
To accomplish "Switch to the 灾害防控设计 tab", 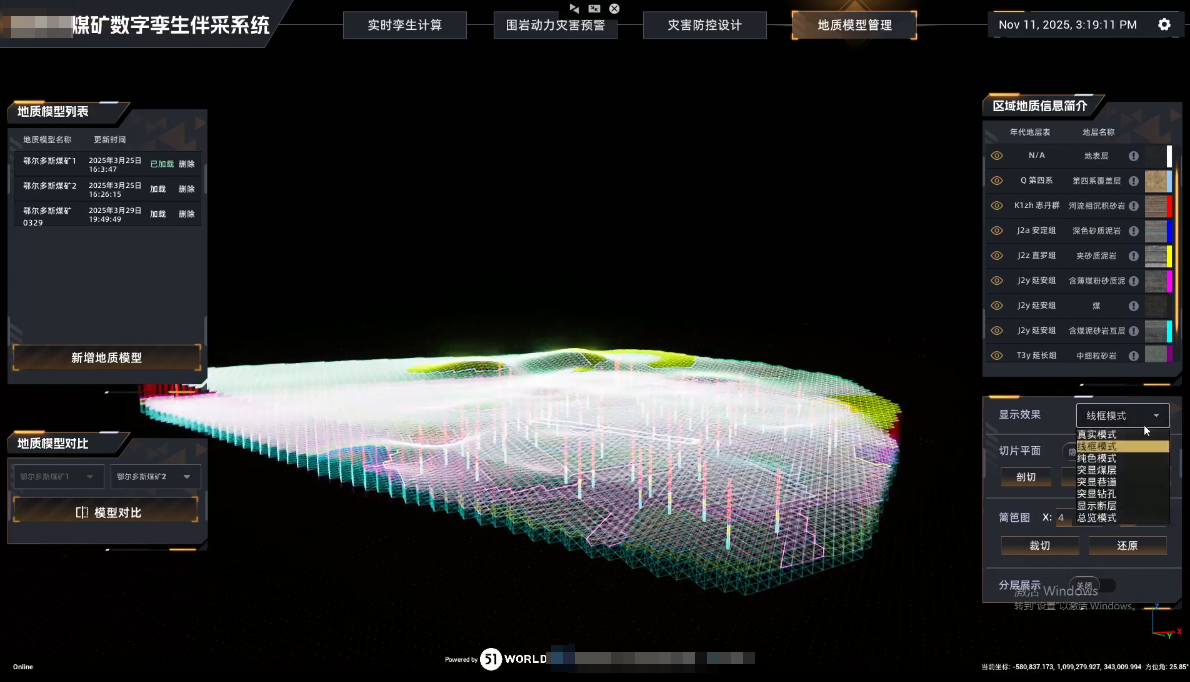I will (705, 25).
